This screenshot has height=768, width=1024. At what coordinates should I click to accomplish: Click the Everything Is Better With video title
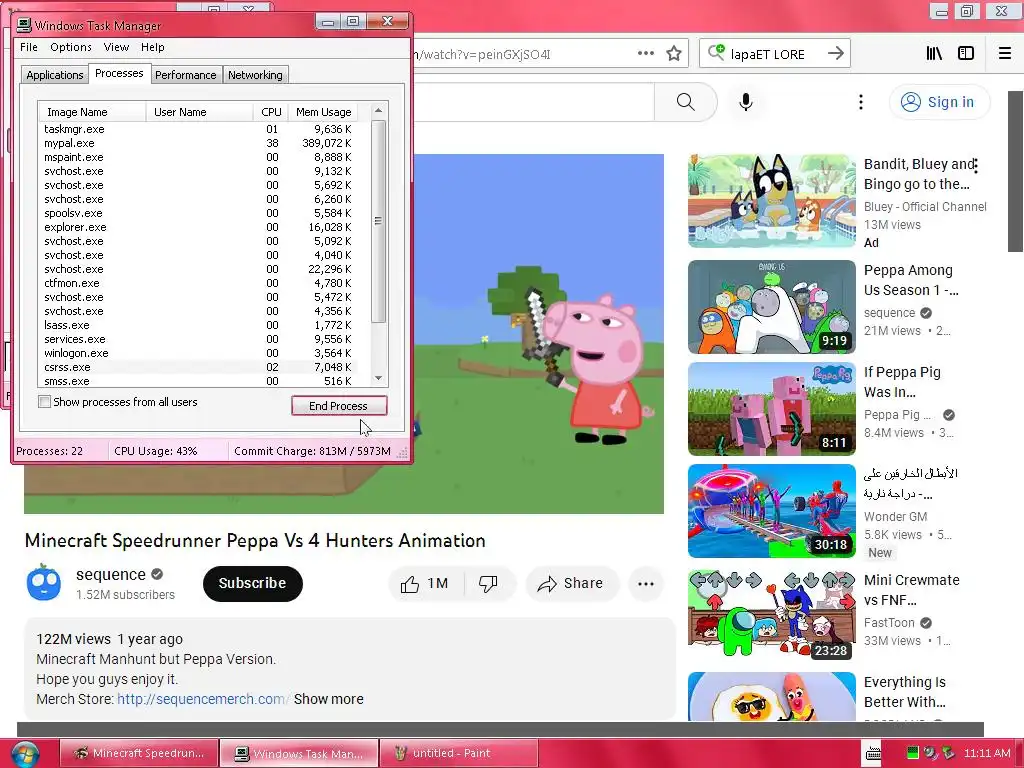point(905,692)
